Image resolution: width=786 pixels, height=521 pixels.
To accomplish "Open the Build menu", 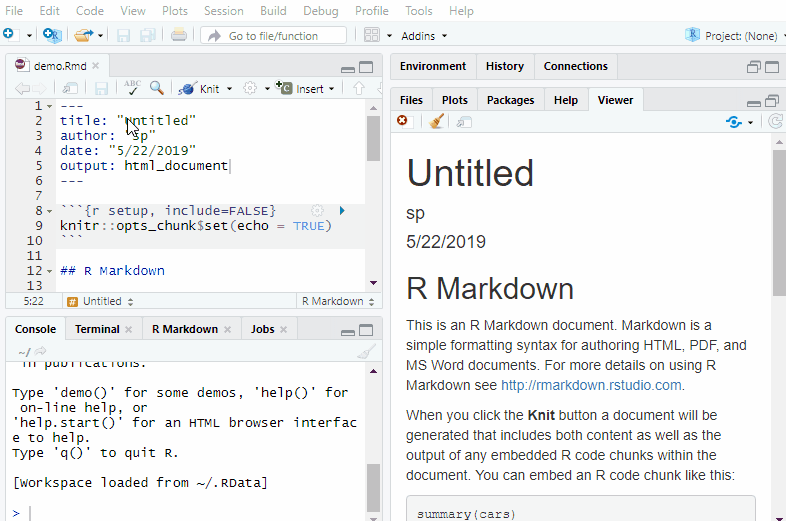I will click(x=273, y=11).
